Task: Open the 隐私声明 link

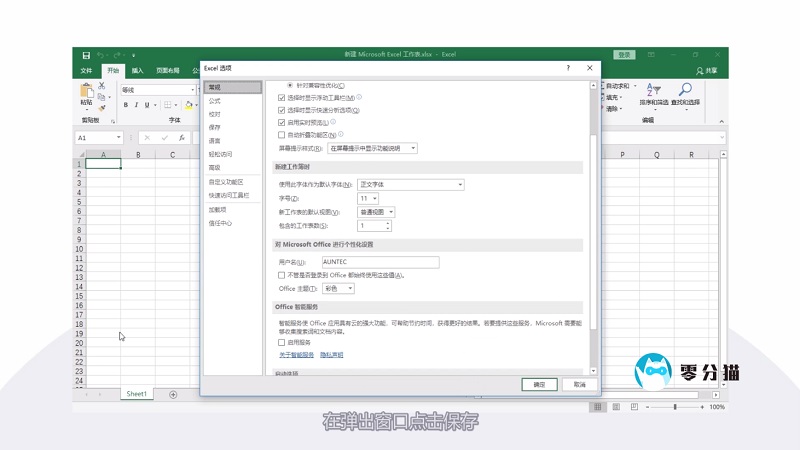Action: (332, 355)
